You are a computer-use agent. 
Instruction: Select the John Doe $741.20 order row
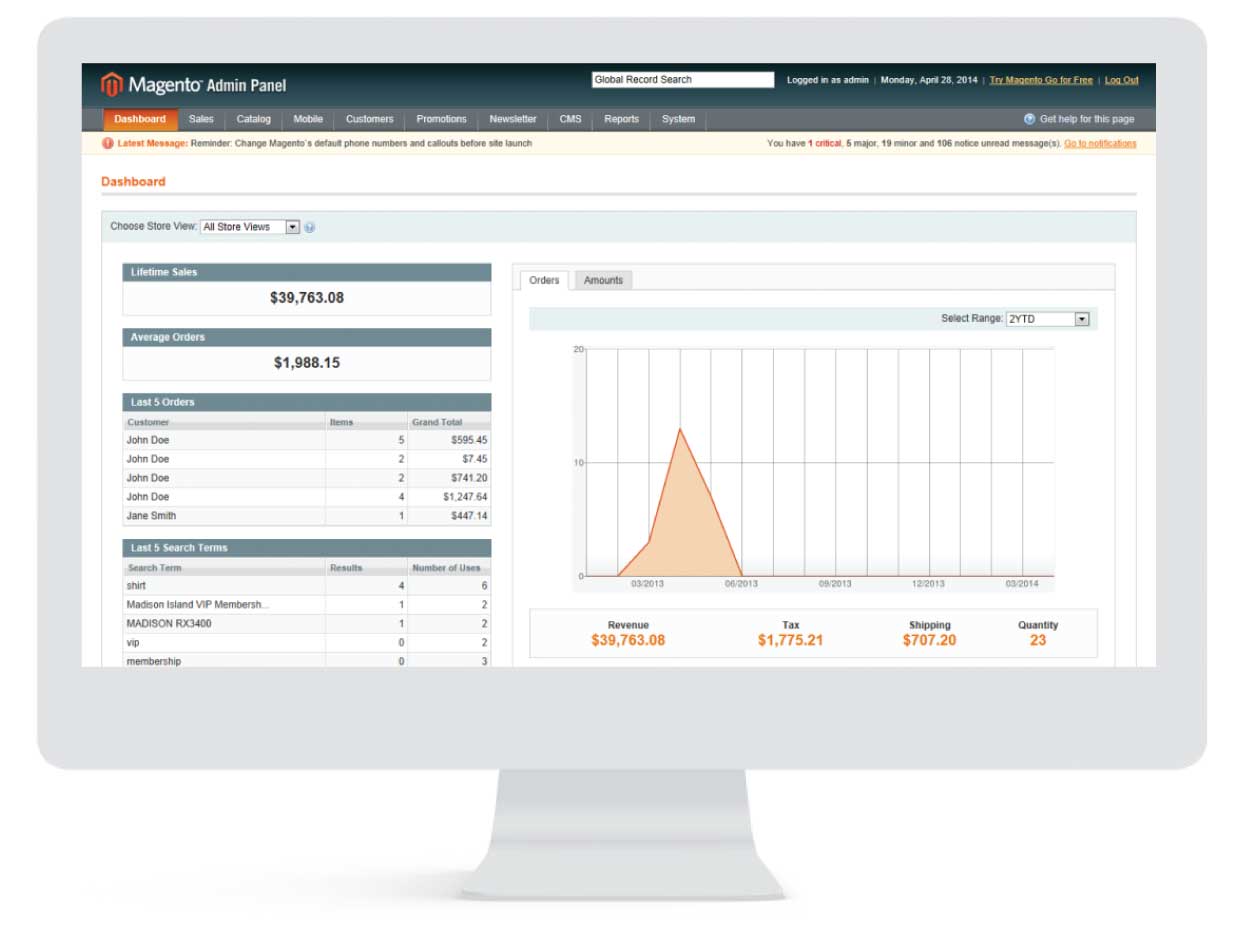click(307, 478)
